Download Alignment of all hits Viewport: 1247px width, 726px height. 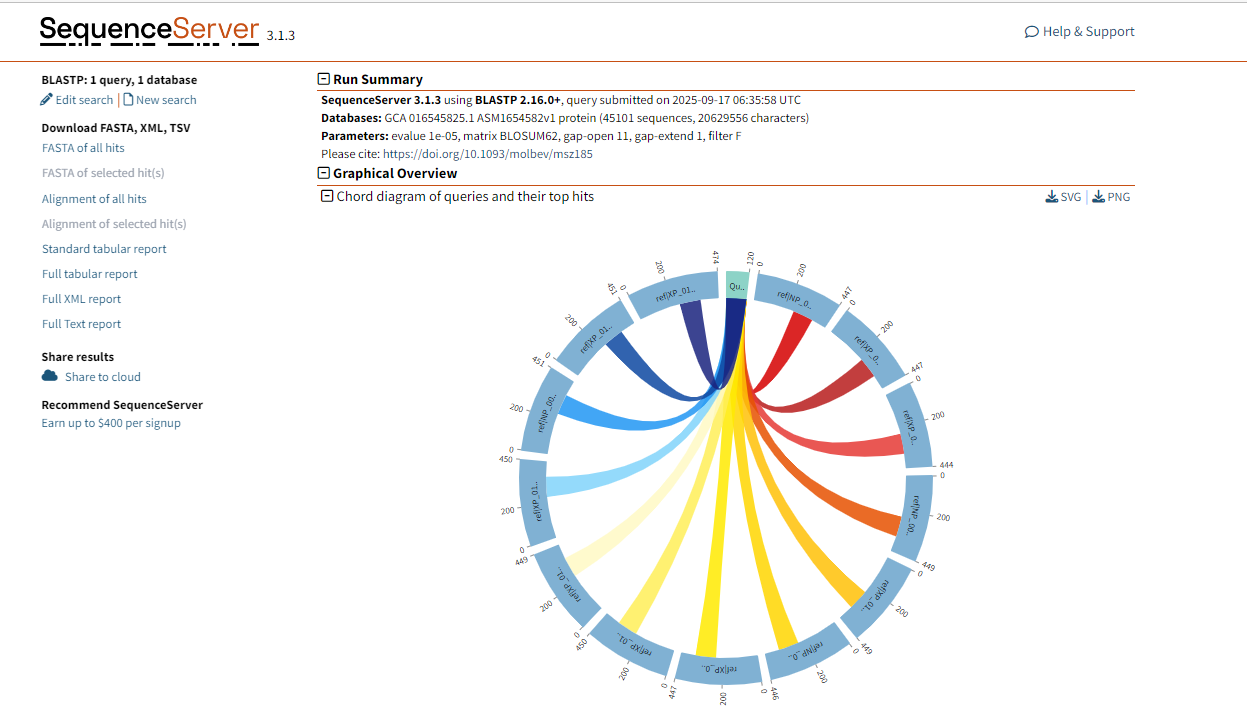[x=94, y=199]
